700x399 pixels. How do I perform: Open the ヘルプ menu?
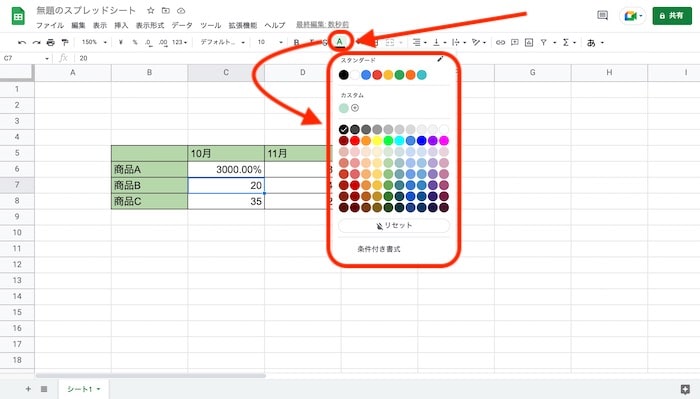point(275,25)
